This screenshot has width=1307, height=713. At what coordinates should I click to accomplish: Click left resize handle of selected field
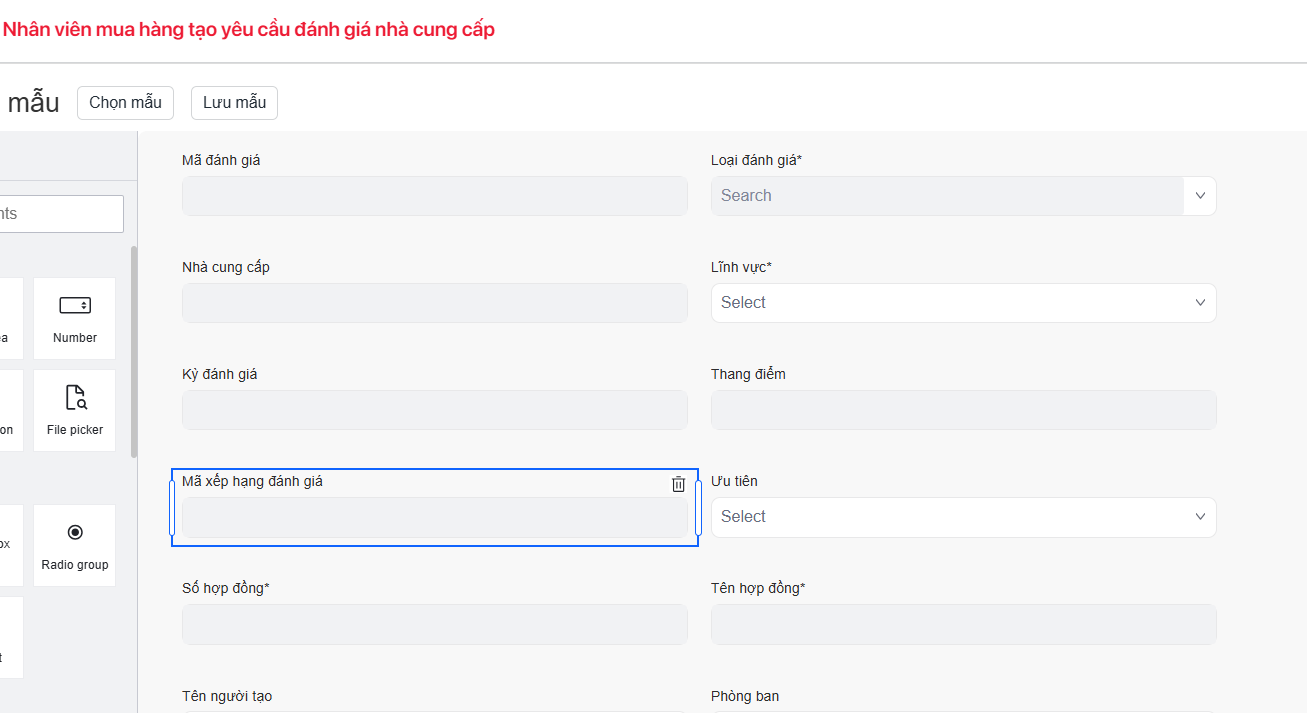tap(172, 508)
